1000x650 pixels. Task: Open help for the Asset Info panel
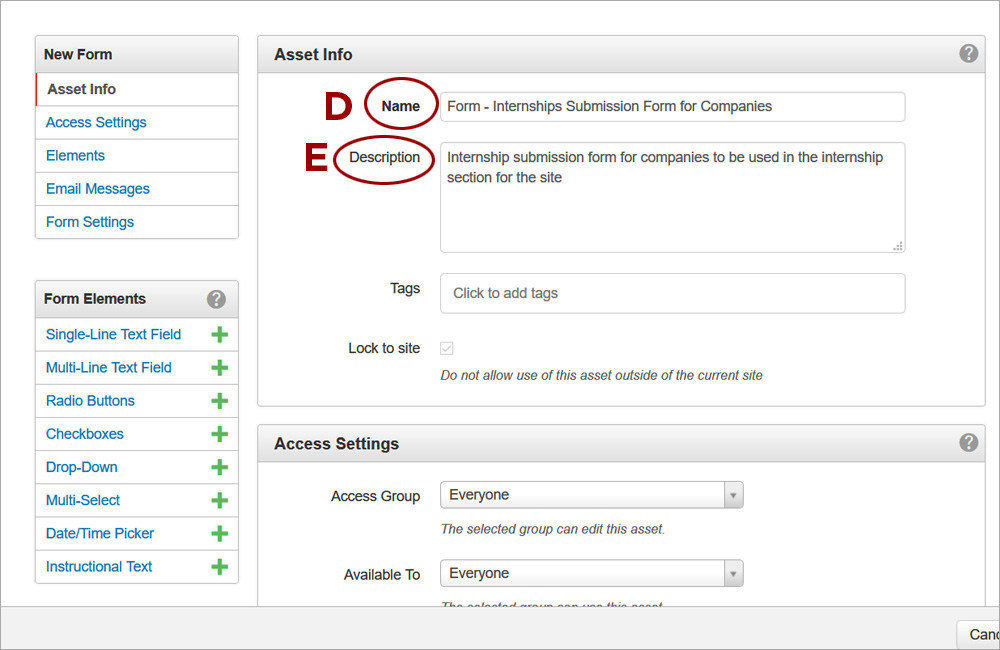point(968,54)
